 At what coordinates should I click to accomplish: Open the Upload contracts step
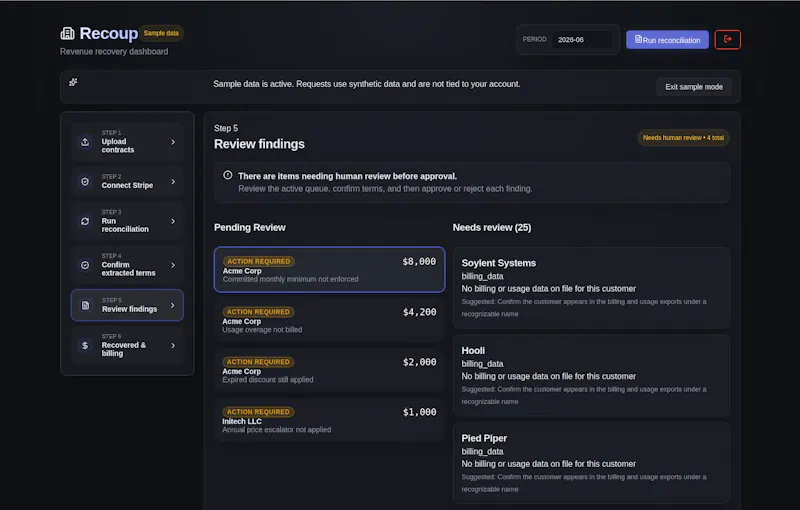click(x=127, y=142)
